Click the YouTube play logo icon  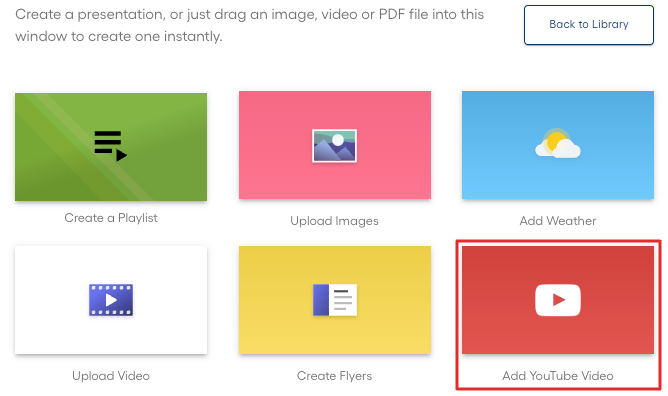point(558,300)
